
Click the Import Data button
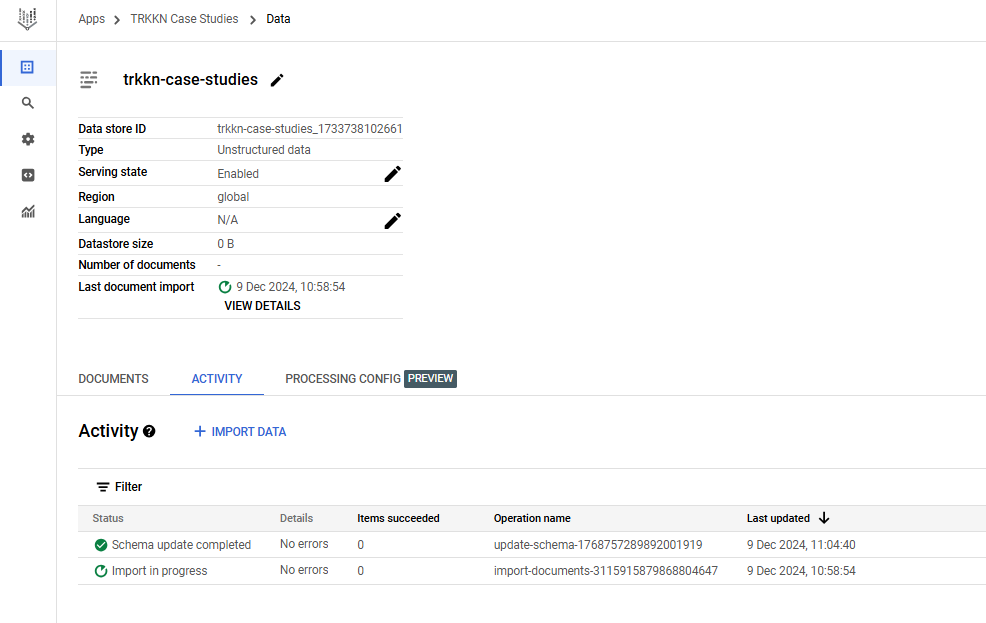pos(240,432)
